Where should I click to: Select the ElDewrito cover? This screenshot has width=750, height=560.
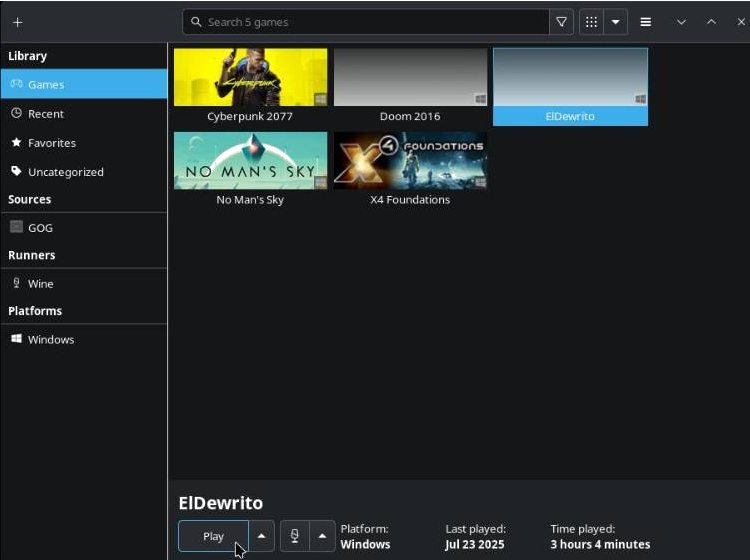click(x=571, y=77)
